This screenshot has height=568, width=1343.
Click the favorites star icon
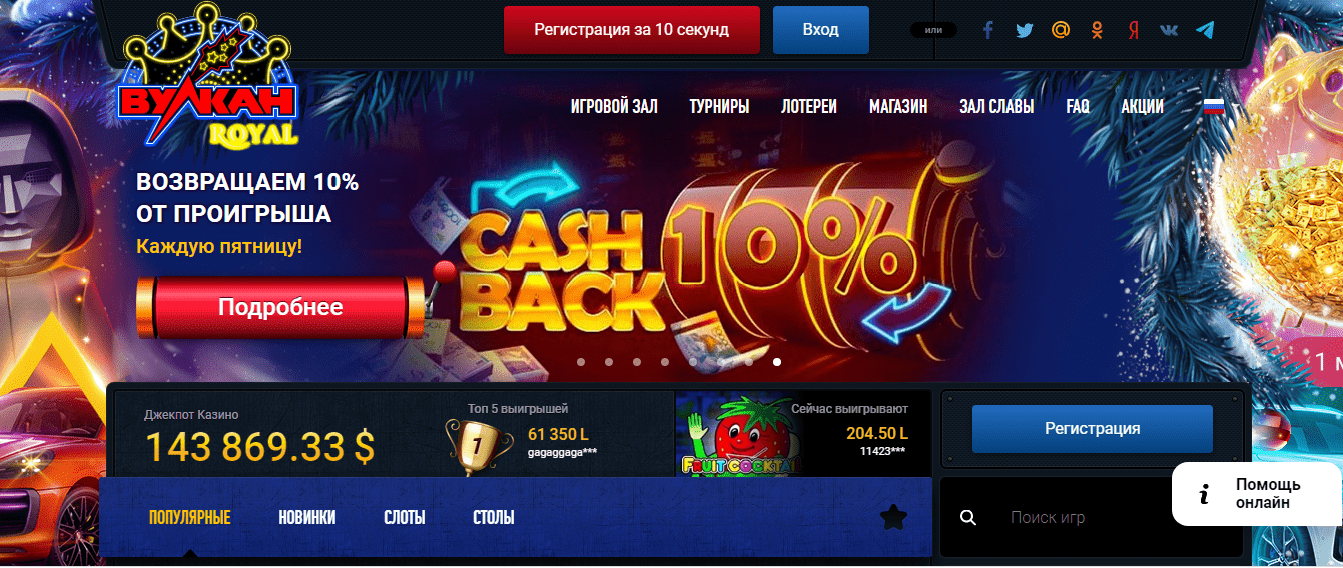pyautogui.click(x=893, y=517)
